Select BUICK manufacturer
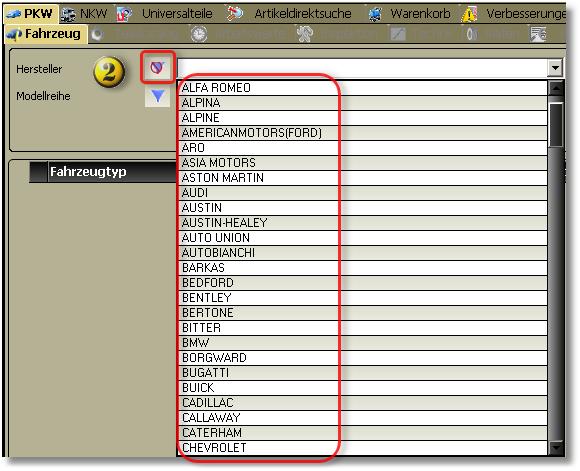Viewport: 580px width, 471px height. pyautogui.click(x=362, y=388)
